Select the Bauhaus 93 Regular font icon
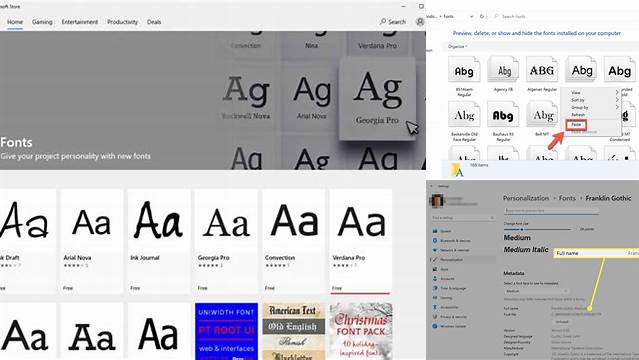 [x=503, y=116]
